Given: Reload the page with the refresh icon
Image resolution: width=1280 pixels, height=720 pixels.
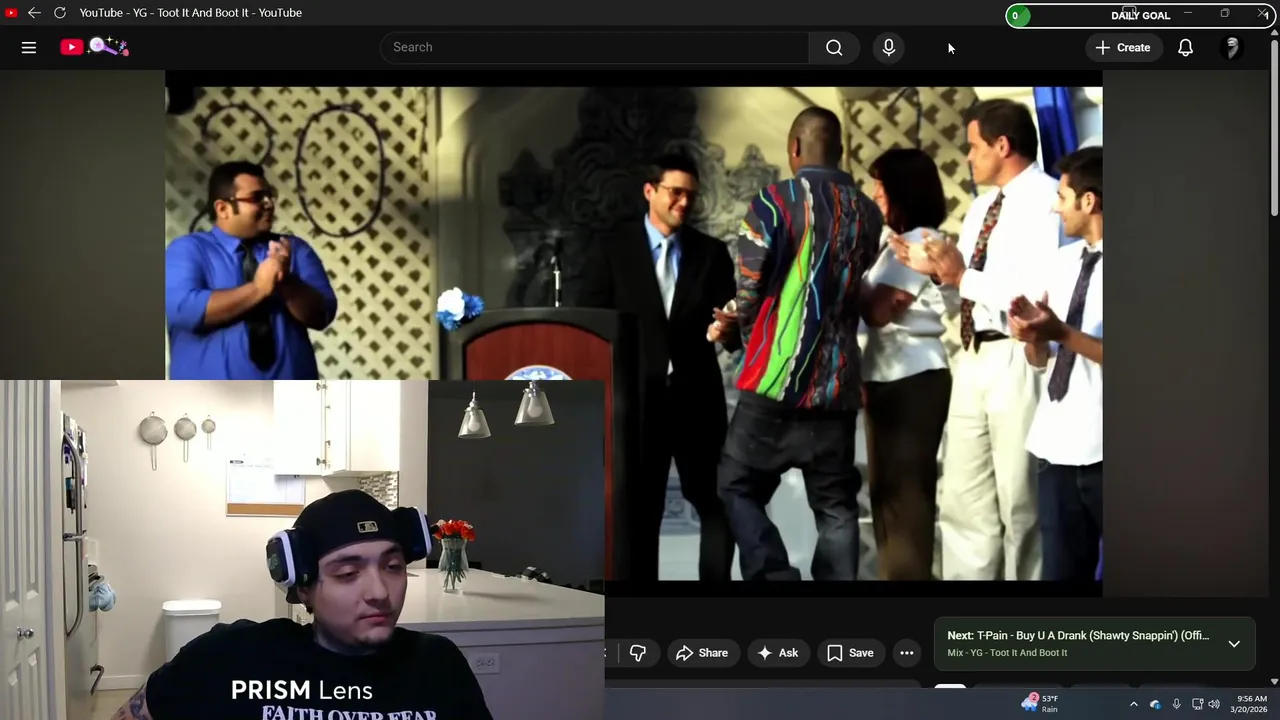Looking at the screenshot, I should pos(60,13).
